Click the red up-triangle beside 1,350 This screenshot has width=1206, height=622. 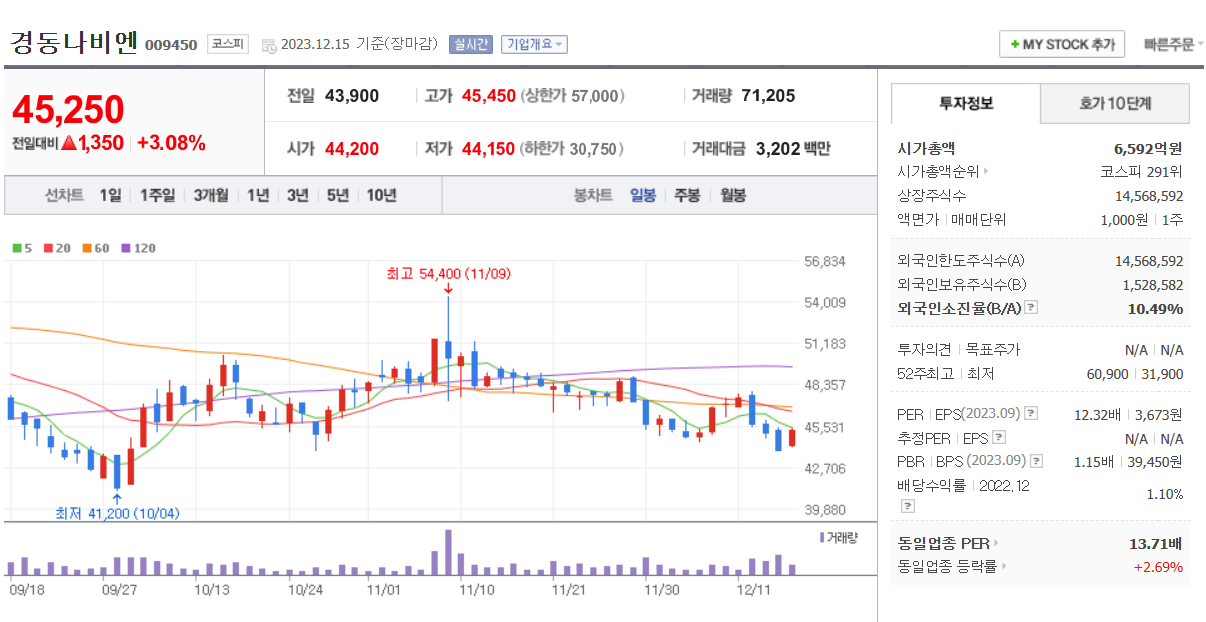point(69,142)
